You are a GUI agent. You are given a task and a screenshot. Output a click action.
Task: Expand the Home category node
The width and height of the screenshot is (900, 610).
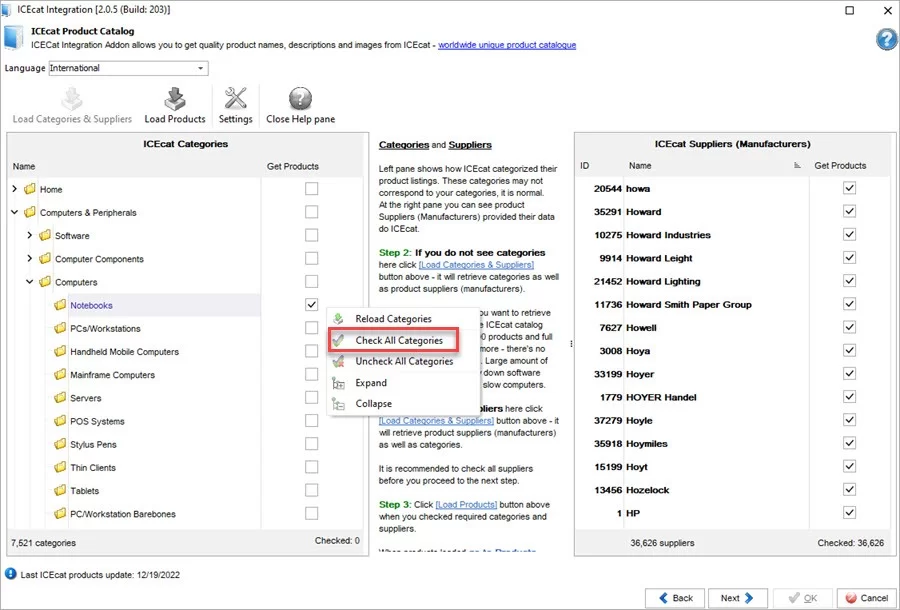click(x=14, y=189)
